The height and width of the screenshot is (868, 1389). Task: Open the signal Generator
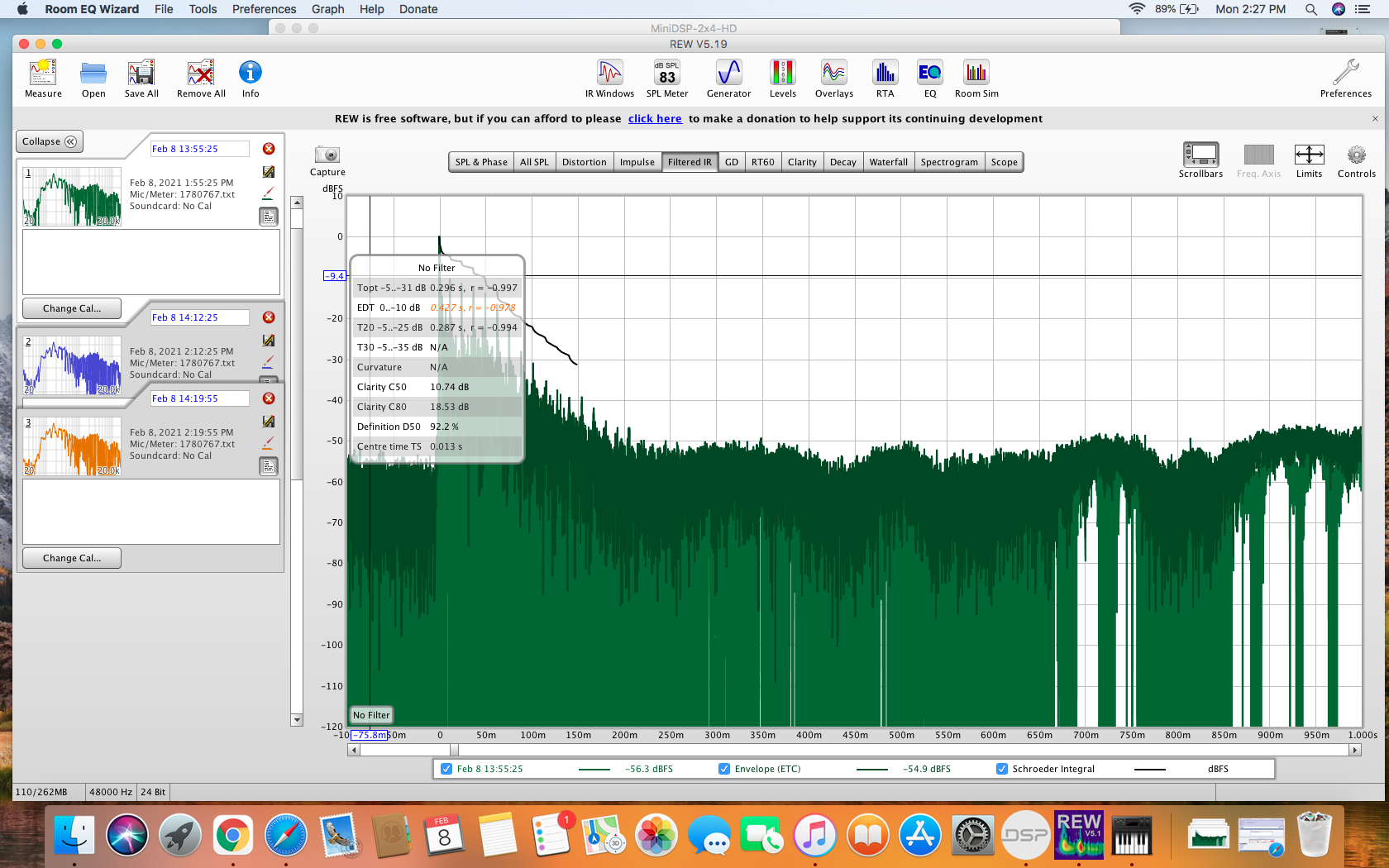(728, 79)
